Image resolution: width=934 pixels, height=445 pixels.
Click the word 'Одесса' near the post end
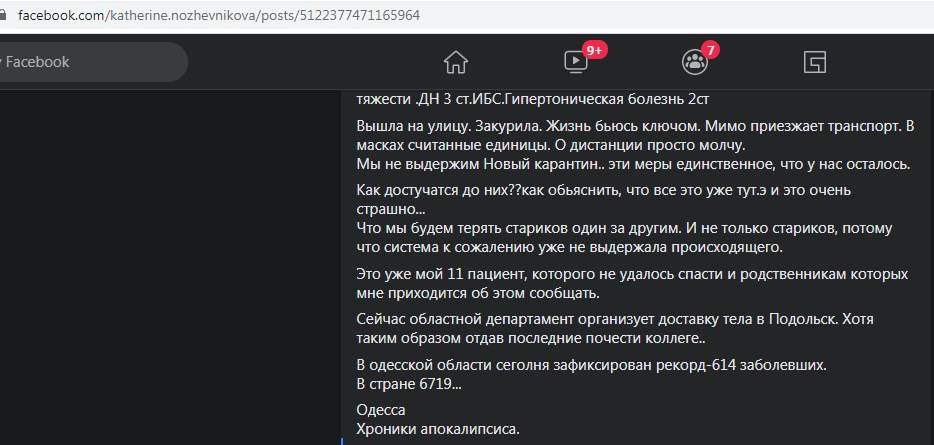(x=381, y=410)
